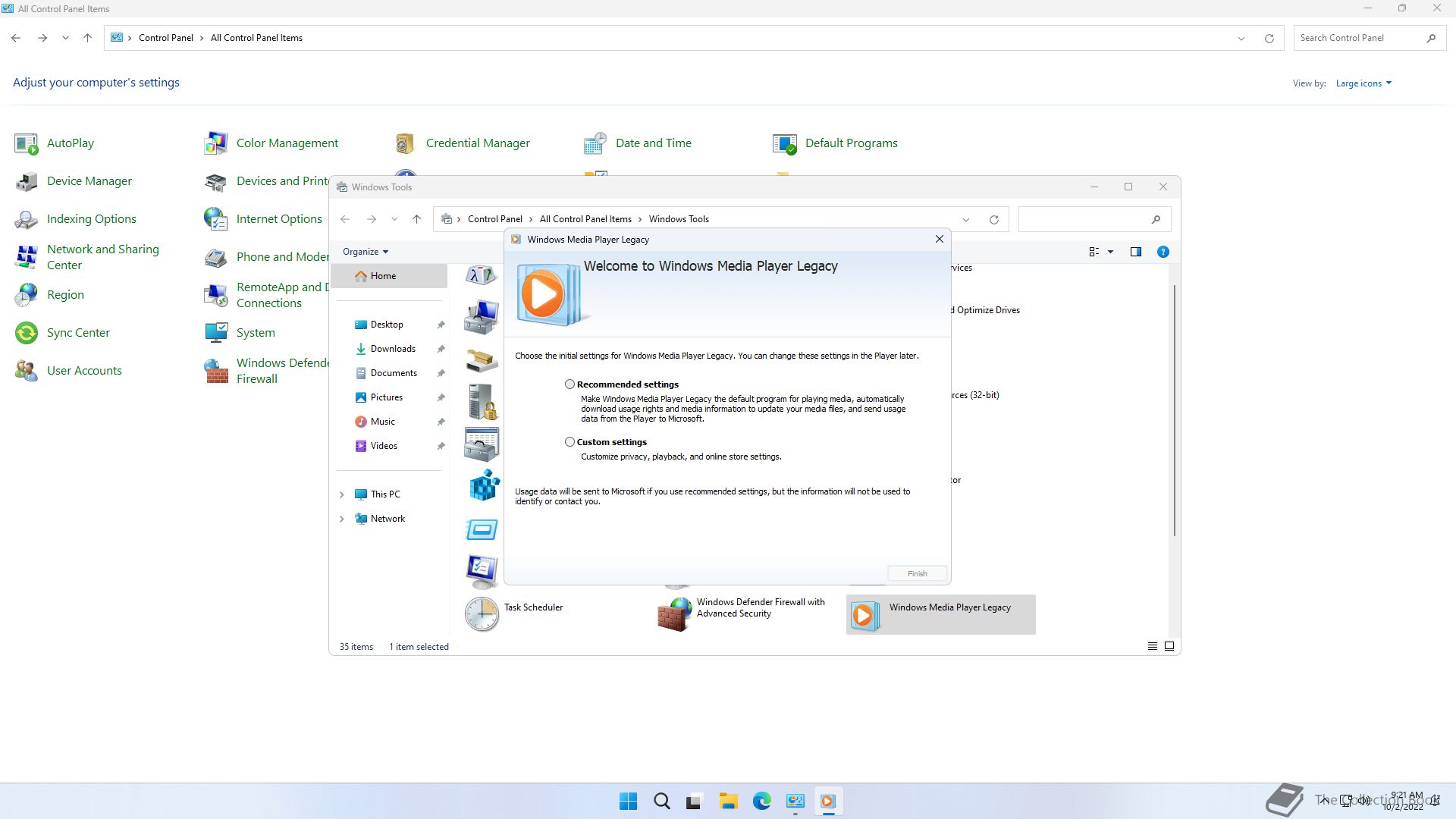1456x819 pixels.
Task: Open Sync Center in Control Panel
Action: click(78, 333)
